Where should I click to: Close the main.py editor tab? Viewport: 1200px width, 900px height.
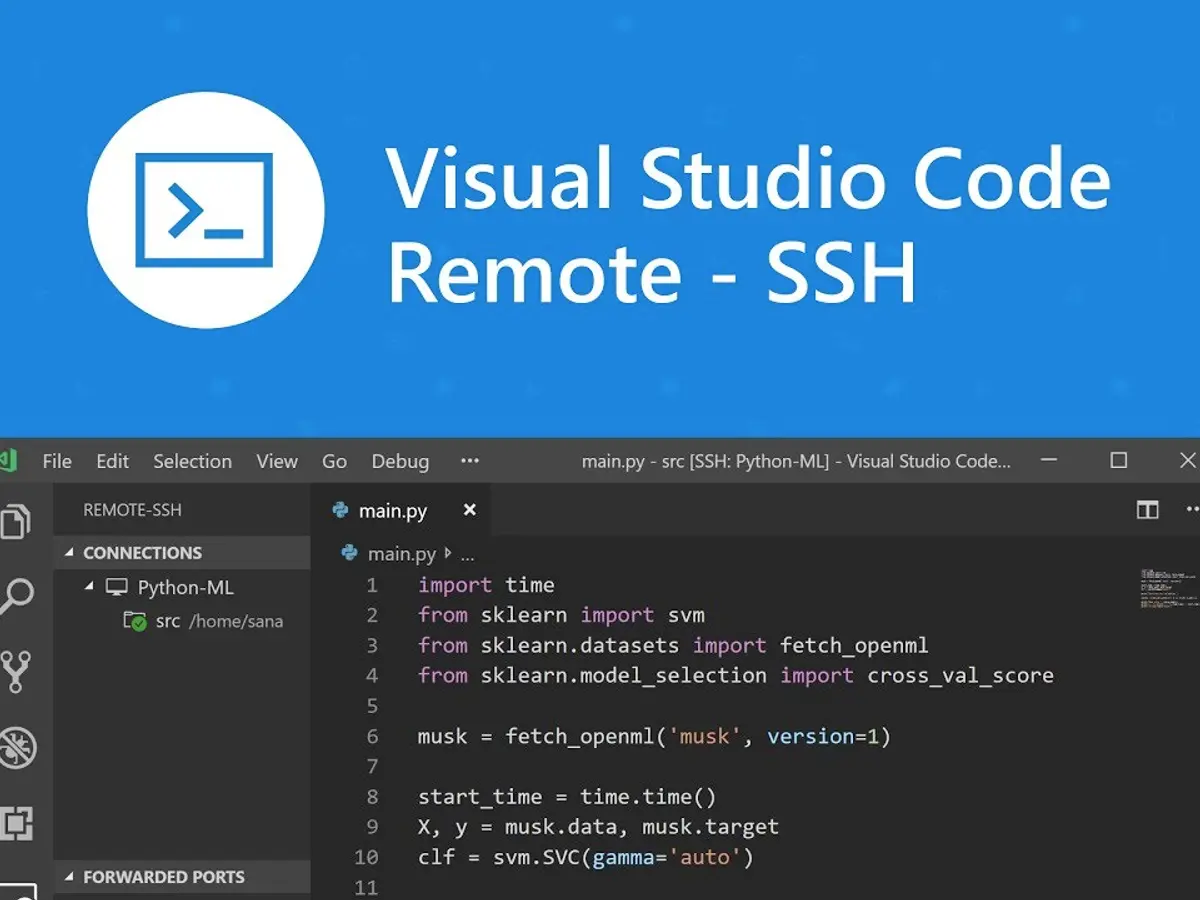pos(469,510)
